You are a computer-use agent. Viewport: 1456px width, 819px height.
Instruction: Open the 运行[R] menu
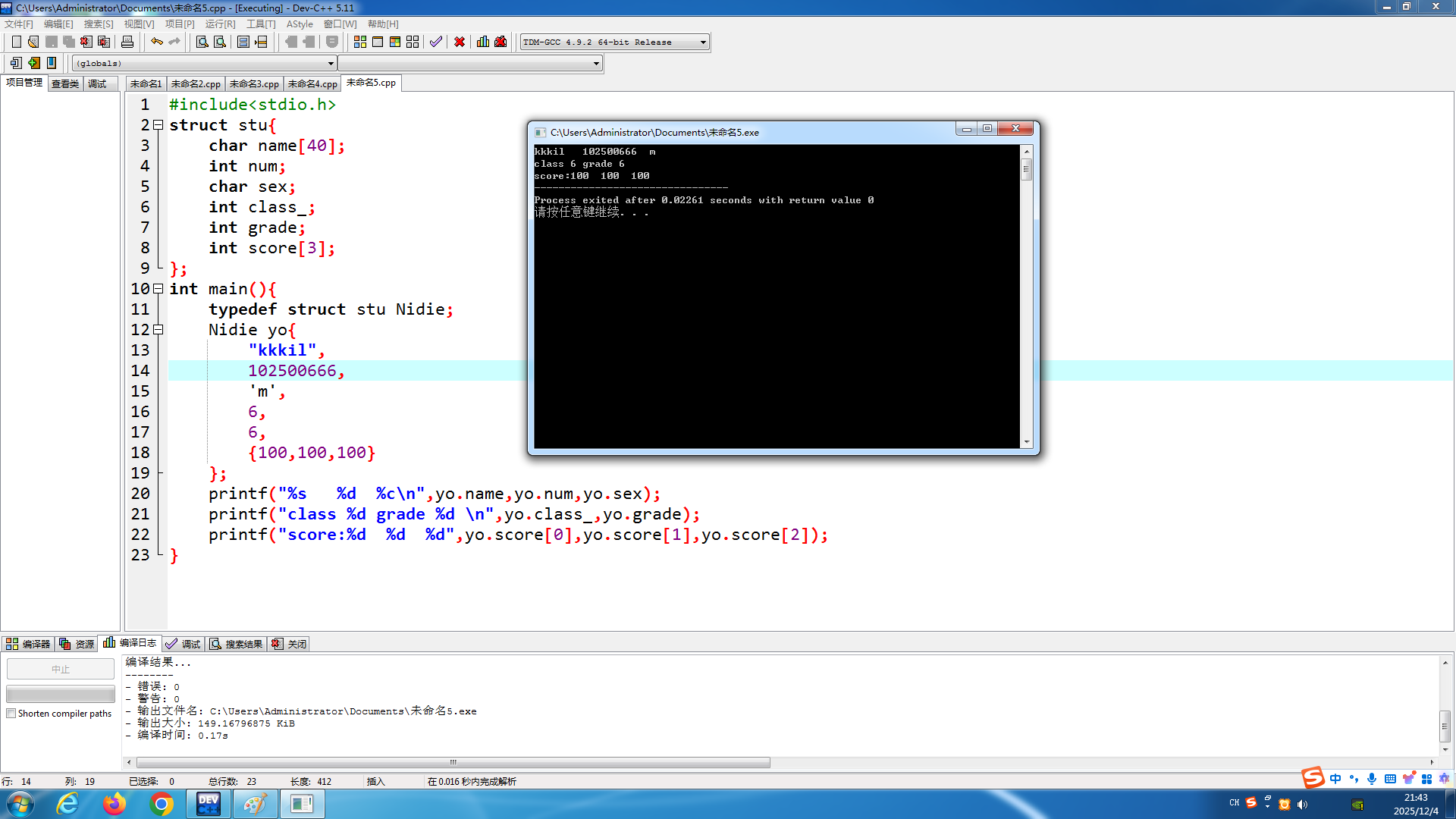(x=220, y=24)
